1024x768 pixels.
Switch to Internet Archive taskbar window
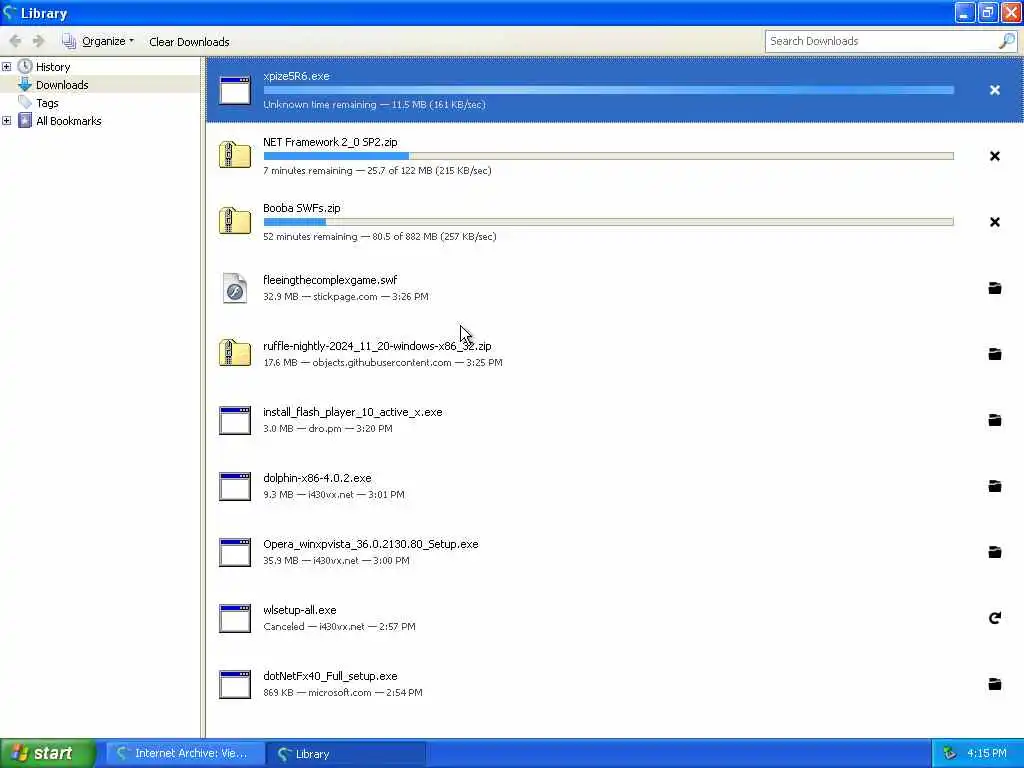point(185,754)
